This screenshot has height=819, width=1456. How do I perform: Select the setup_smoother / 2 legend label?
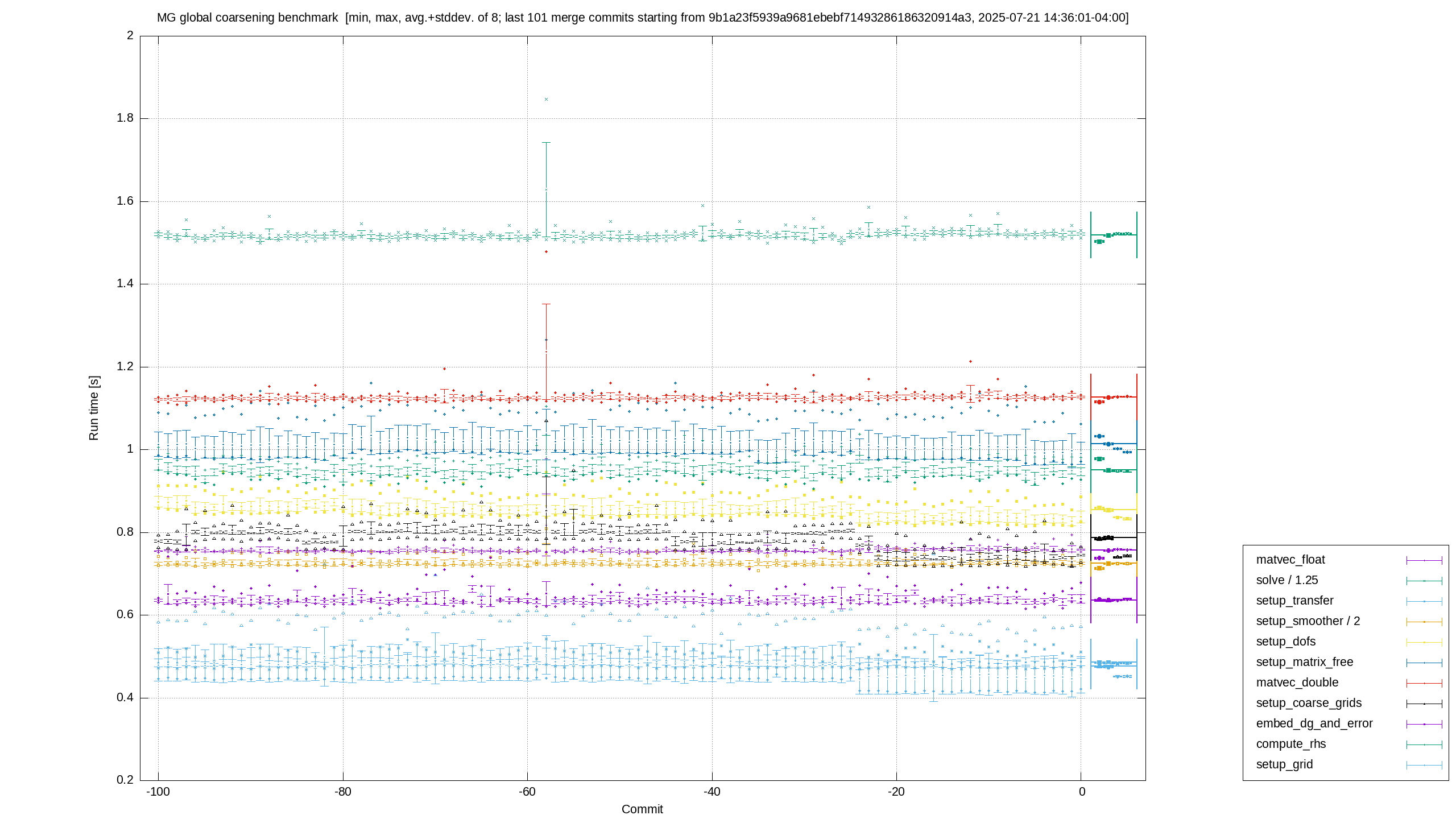1308,621
